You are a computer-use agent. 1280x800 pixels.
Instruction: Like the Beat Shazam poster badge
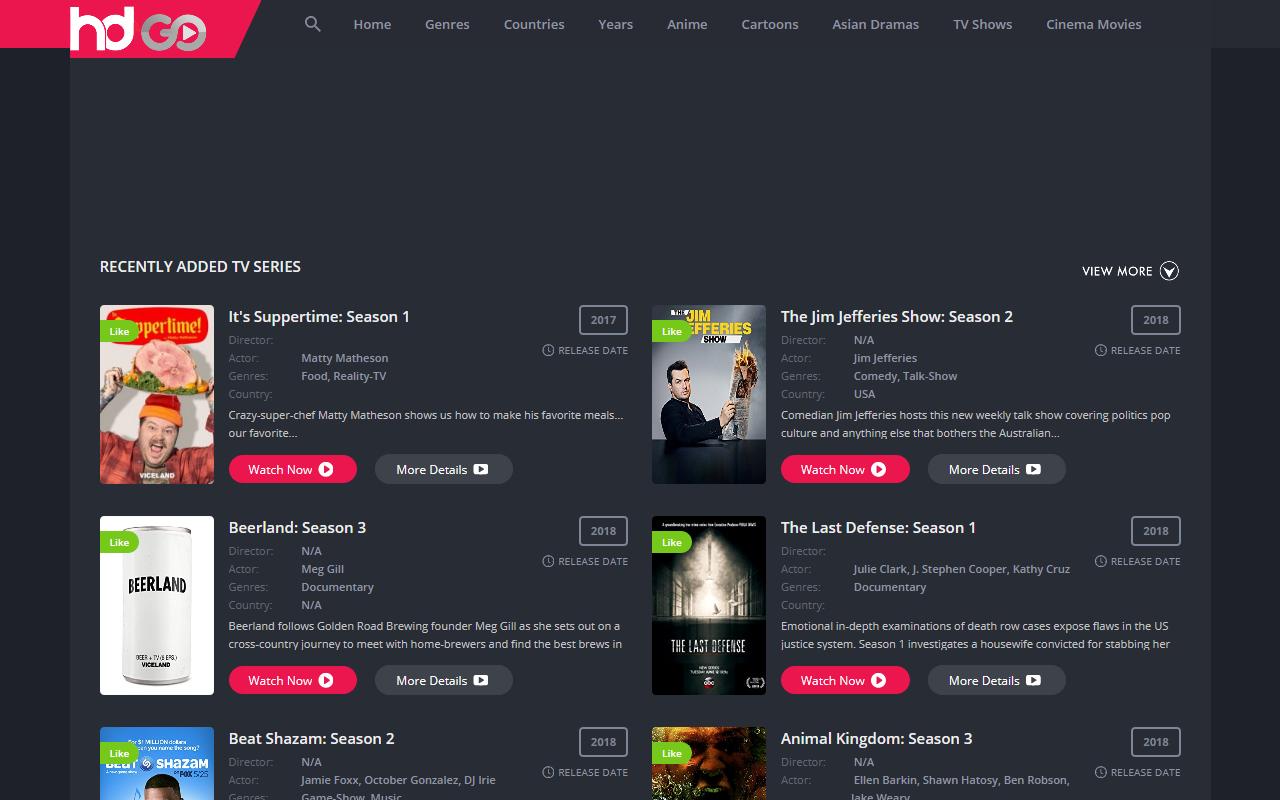point(119,753)
